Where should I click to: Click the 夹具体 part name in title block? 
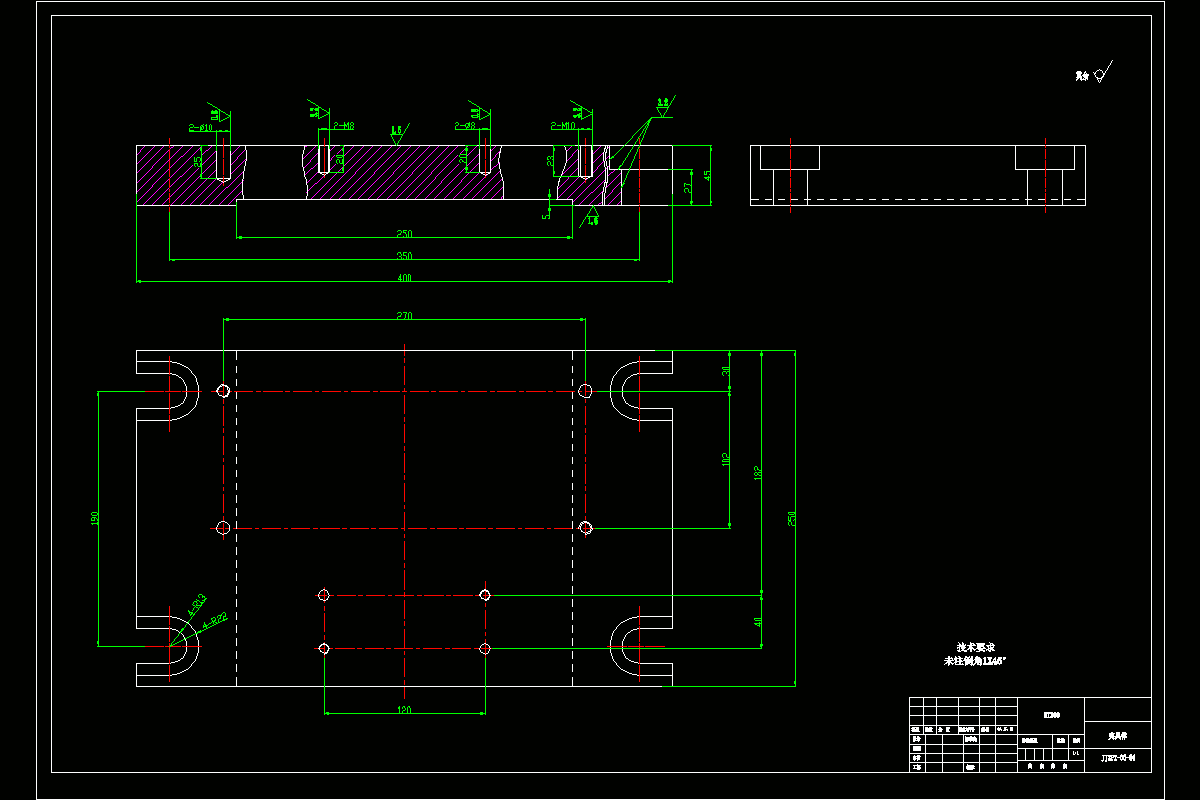[1117, 735]
